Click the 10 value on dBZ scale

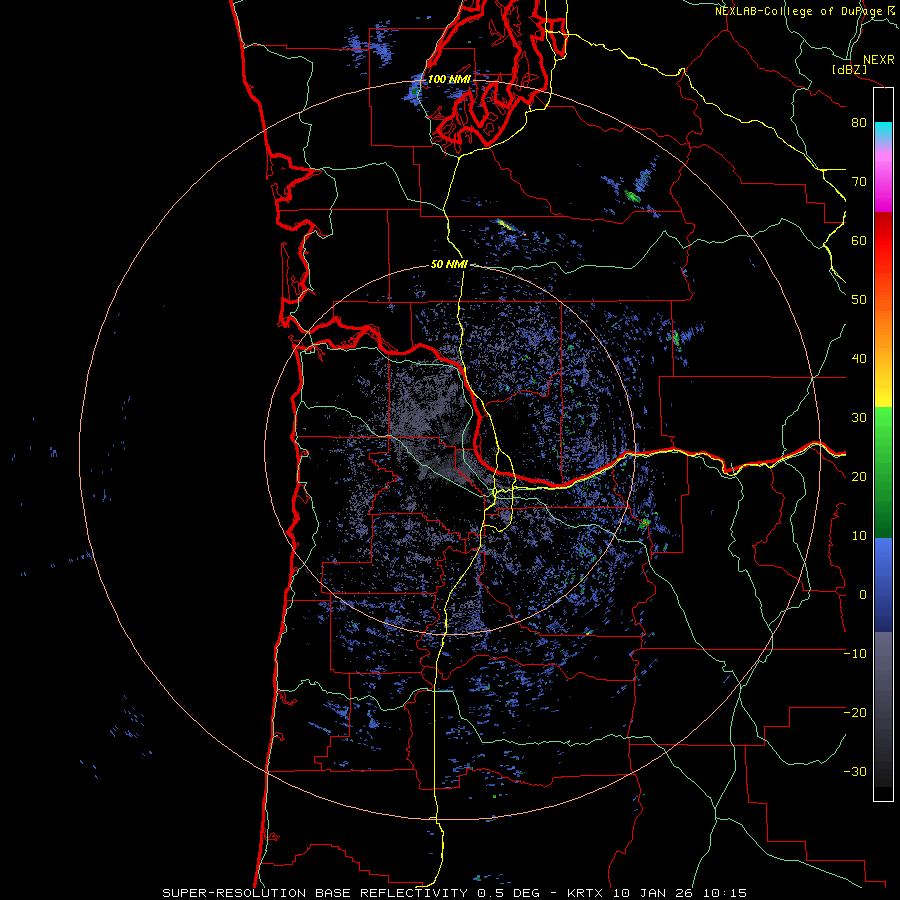pos(859,536)
